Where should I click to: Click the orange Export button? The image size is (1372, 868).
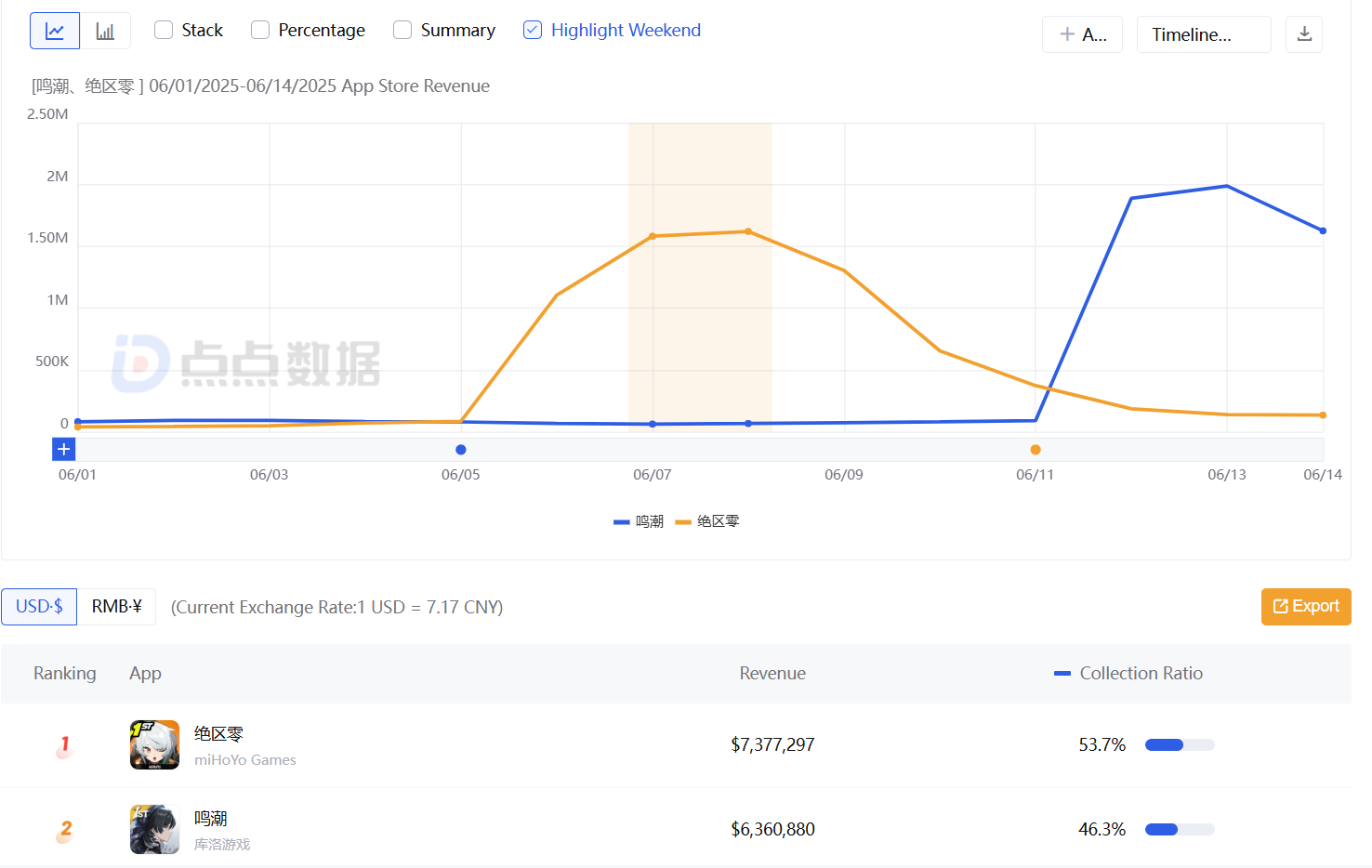1306,607
